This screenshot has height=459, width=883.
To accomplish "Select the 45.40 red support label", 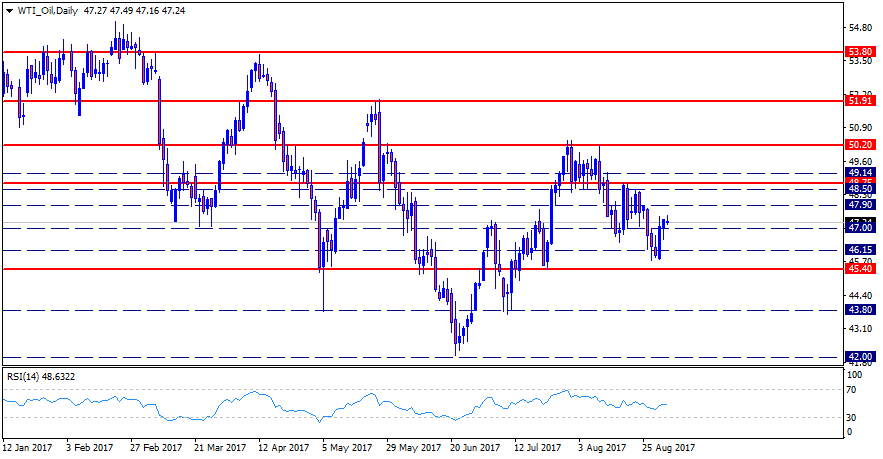I will [860, 269].
